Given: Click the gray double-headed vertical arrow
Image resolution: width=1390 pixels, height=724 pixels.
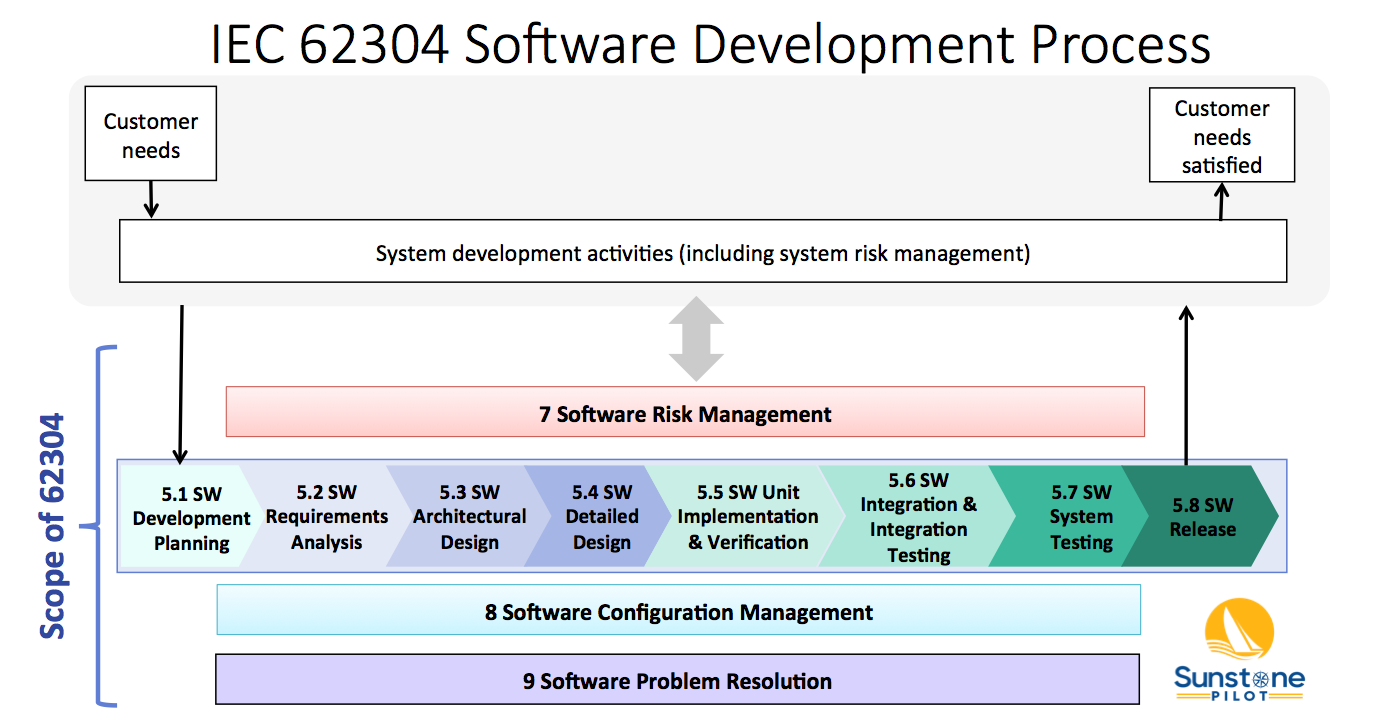Looking at the screenshot, I should tap(696, 338).
